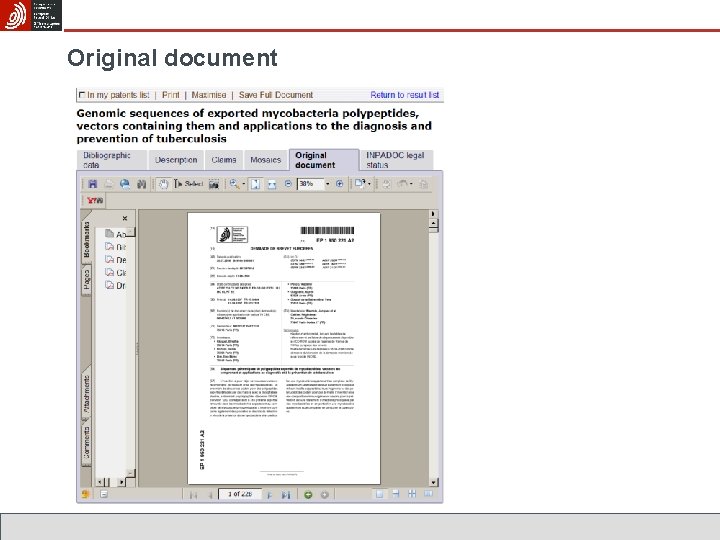Set view to Fit Page
The height and width of the screenshot is (540, 720).
255,184
